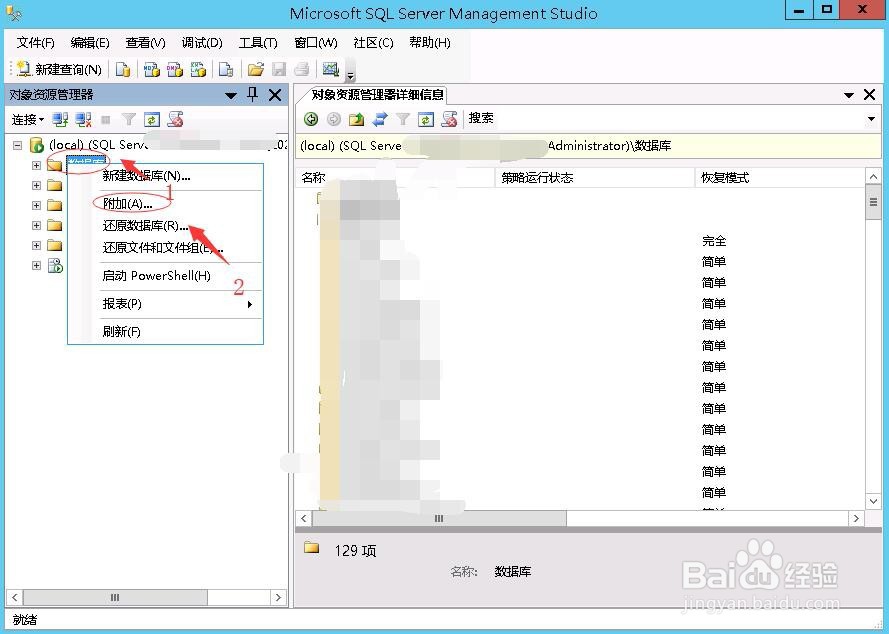
Task: Click the Forward arrow in details pane
Action: (x=334, y=119)
